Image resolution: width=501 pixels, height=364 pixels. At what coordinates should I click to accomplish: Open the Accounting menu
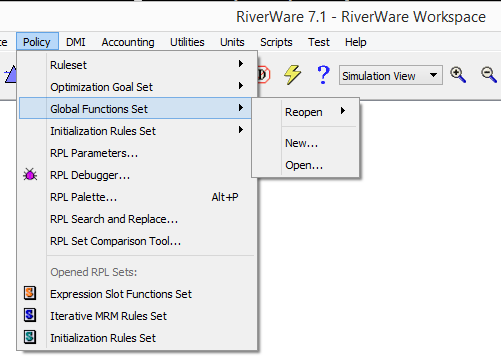click(x=128, y=42)
